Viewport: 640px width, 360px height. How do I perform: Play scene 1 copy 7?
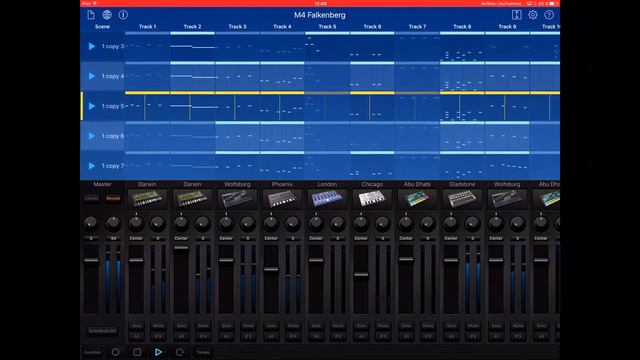(x=92, y=166)
